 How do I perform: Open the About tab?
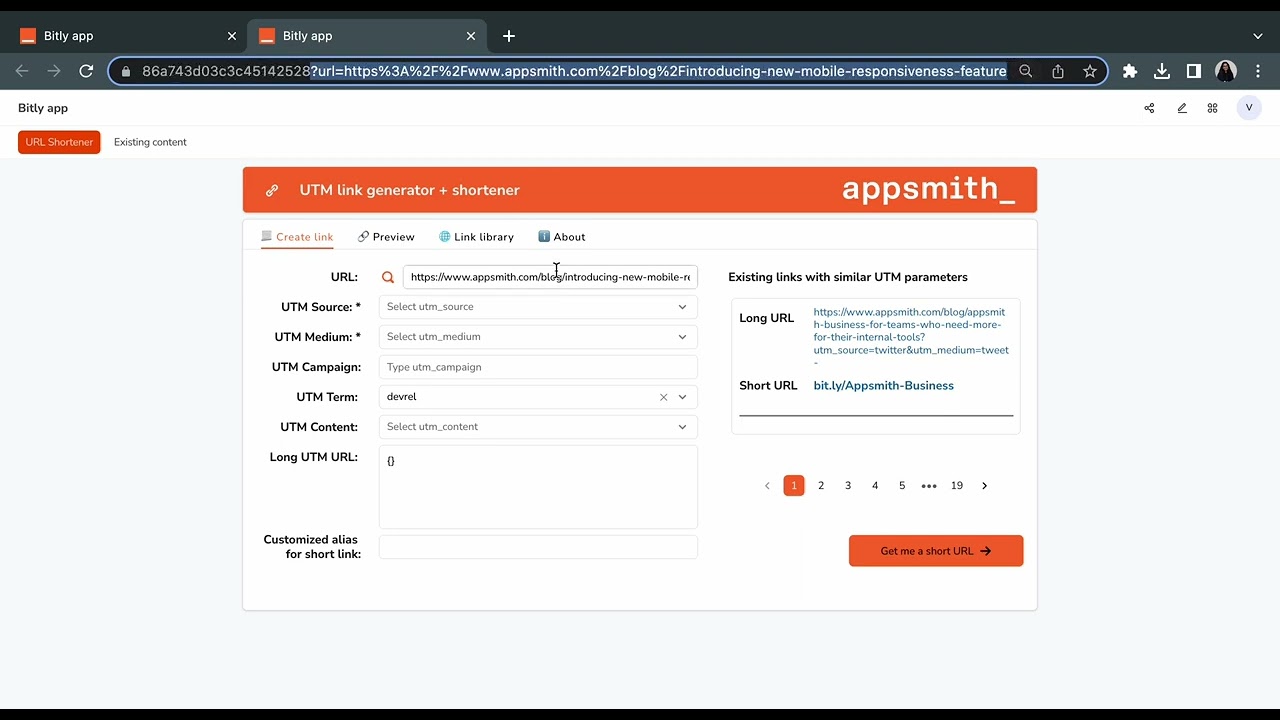[x=562, y=237]
